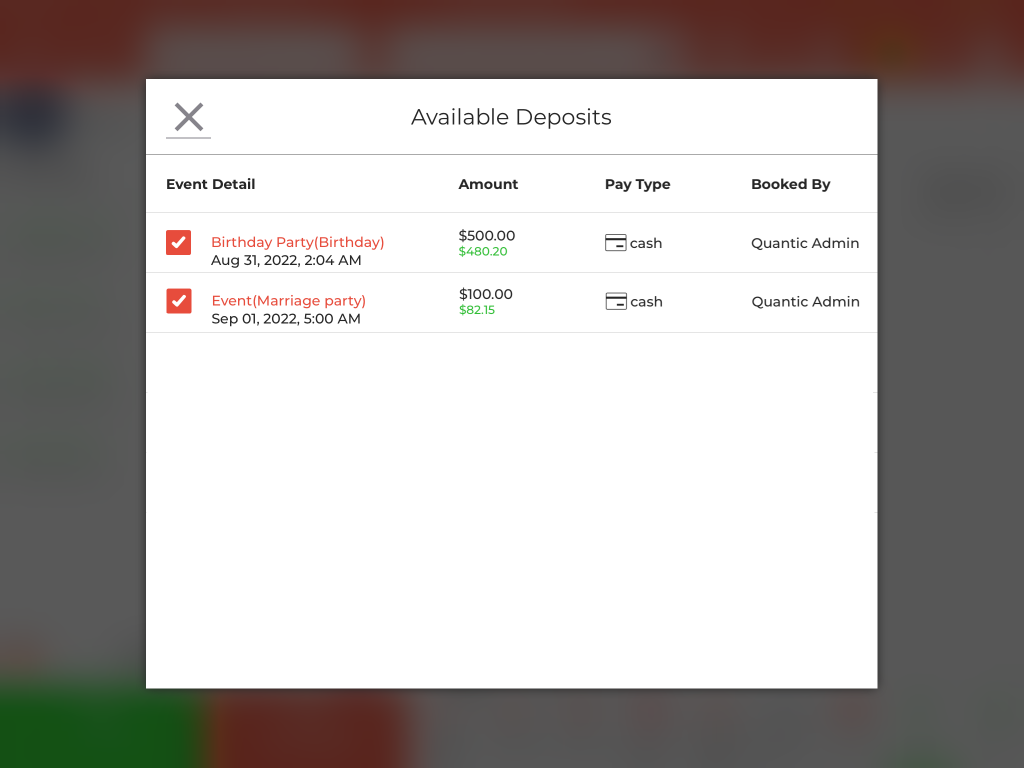
Task: Click Quantic Admin in the Marriage party row
Action: click(805, 301)
